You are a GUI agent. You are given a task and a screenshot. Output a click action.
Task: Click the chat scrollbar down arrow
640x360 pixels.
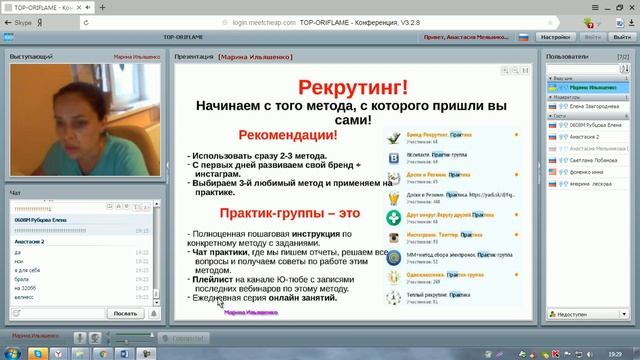tap(156, 302)
